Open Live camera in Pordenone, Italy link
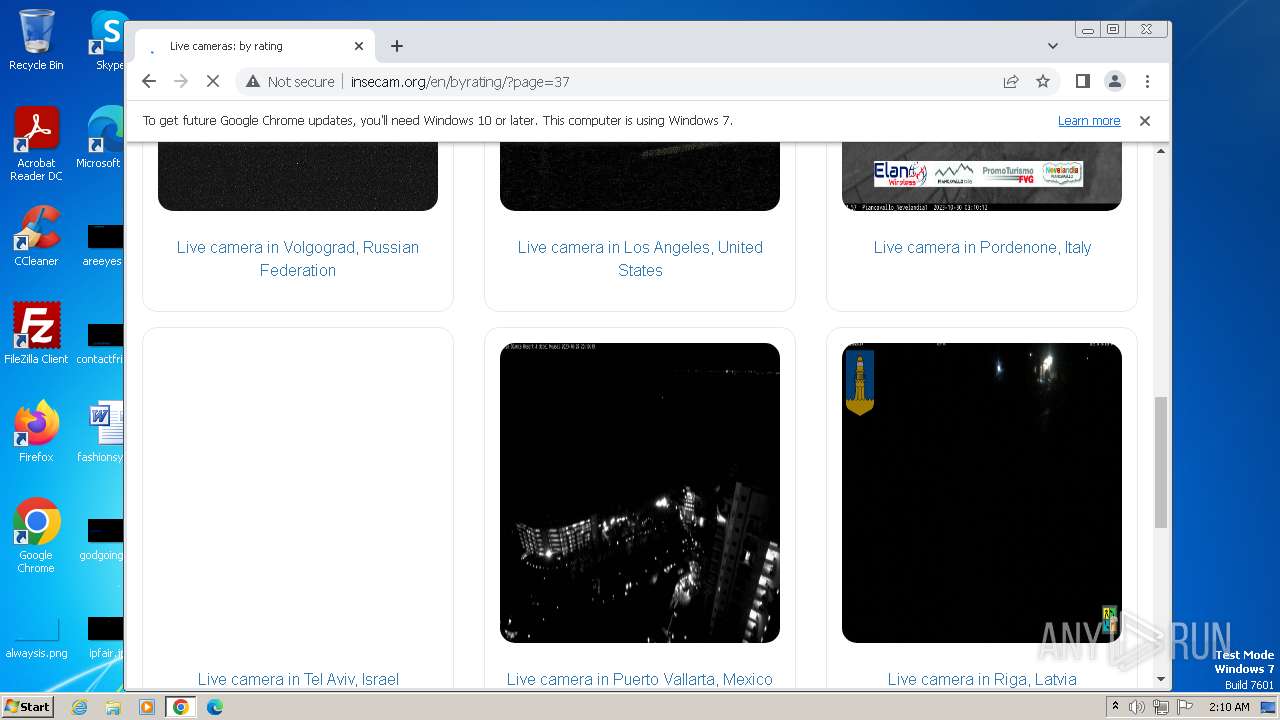 click(982, 247)
